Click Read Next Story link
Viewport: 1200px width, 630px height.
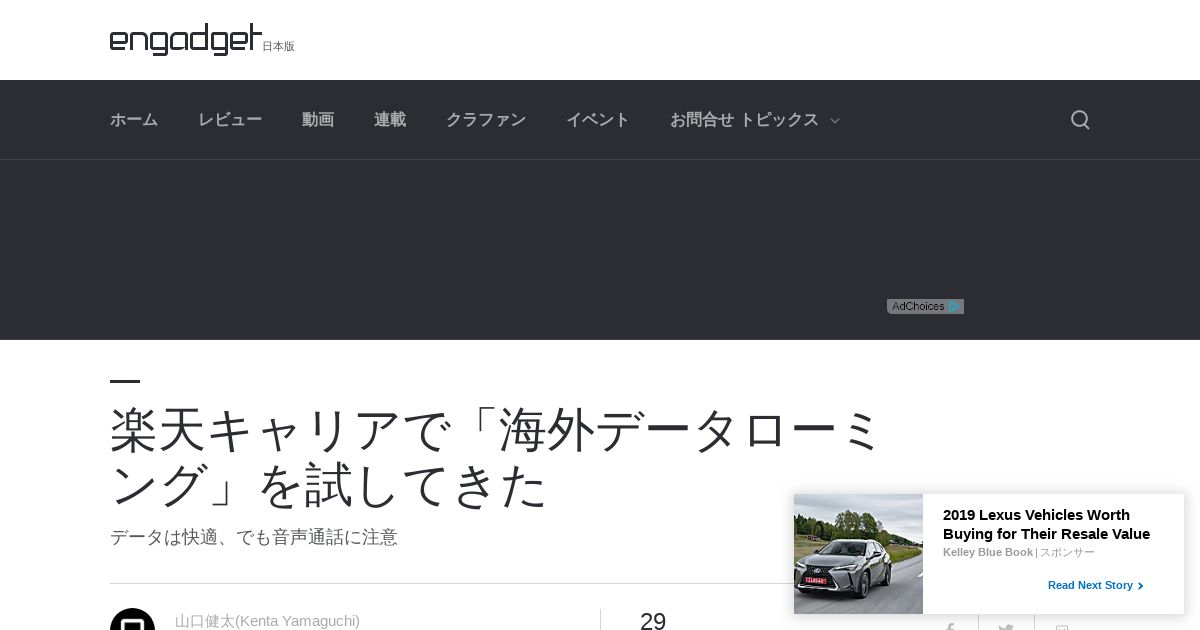pos(1095,585)
